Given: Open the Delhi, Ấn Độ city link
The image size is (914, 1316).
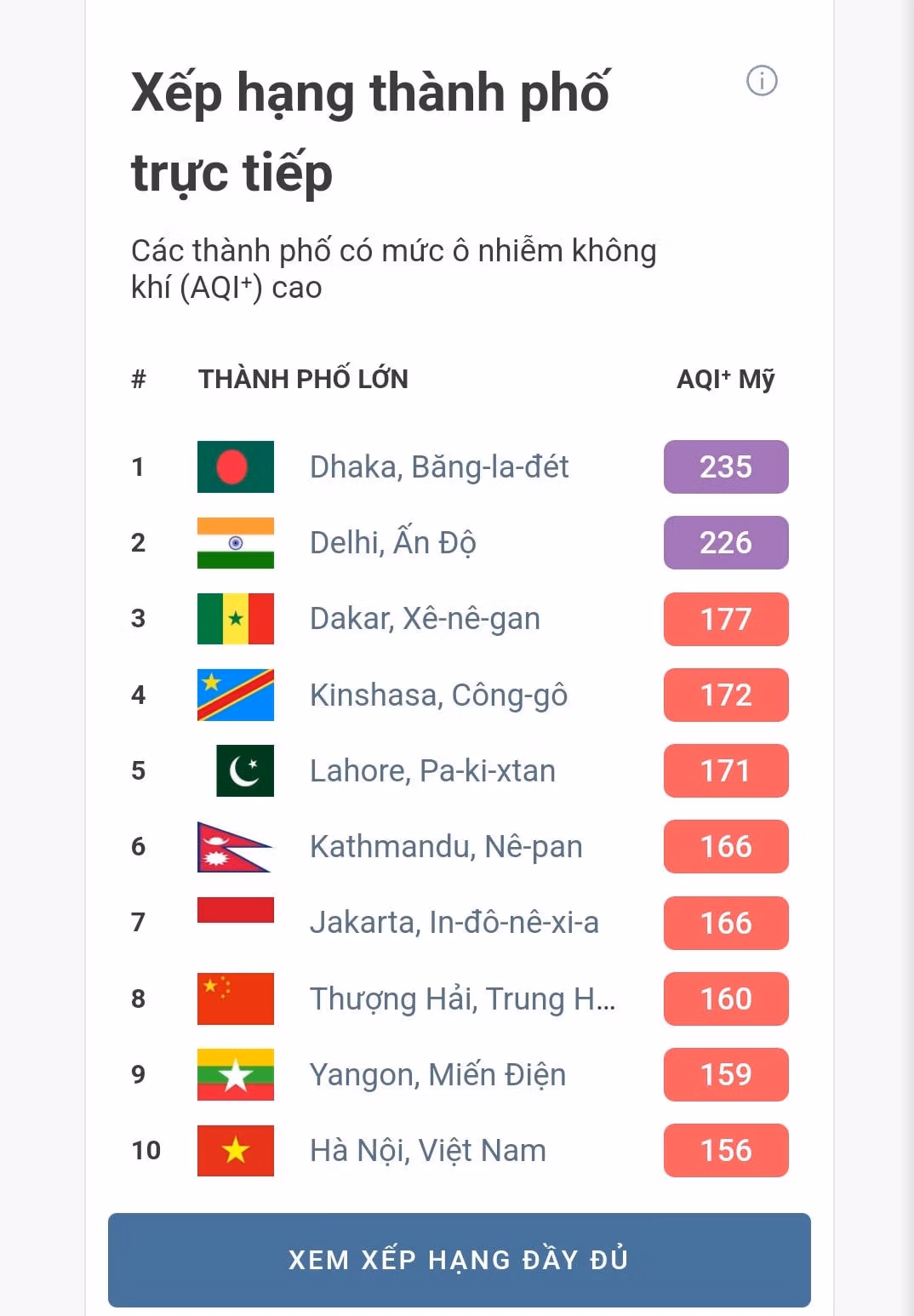Looking at the screenshot, I should click(392, 543).
